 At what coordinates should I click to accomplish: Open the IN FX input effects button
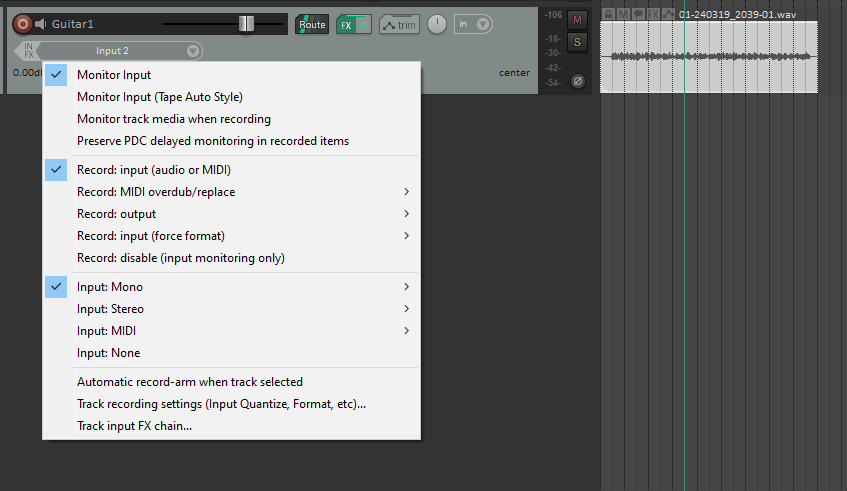click(x=28, y=50)
